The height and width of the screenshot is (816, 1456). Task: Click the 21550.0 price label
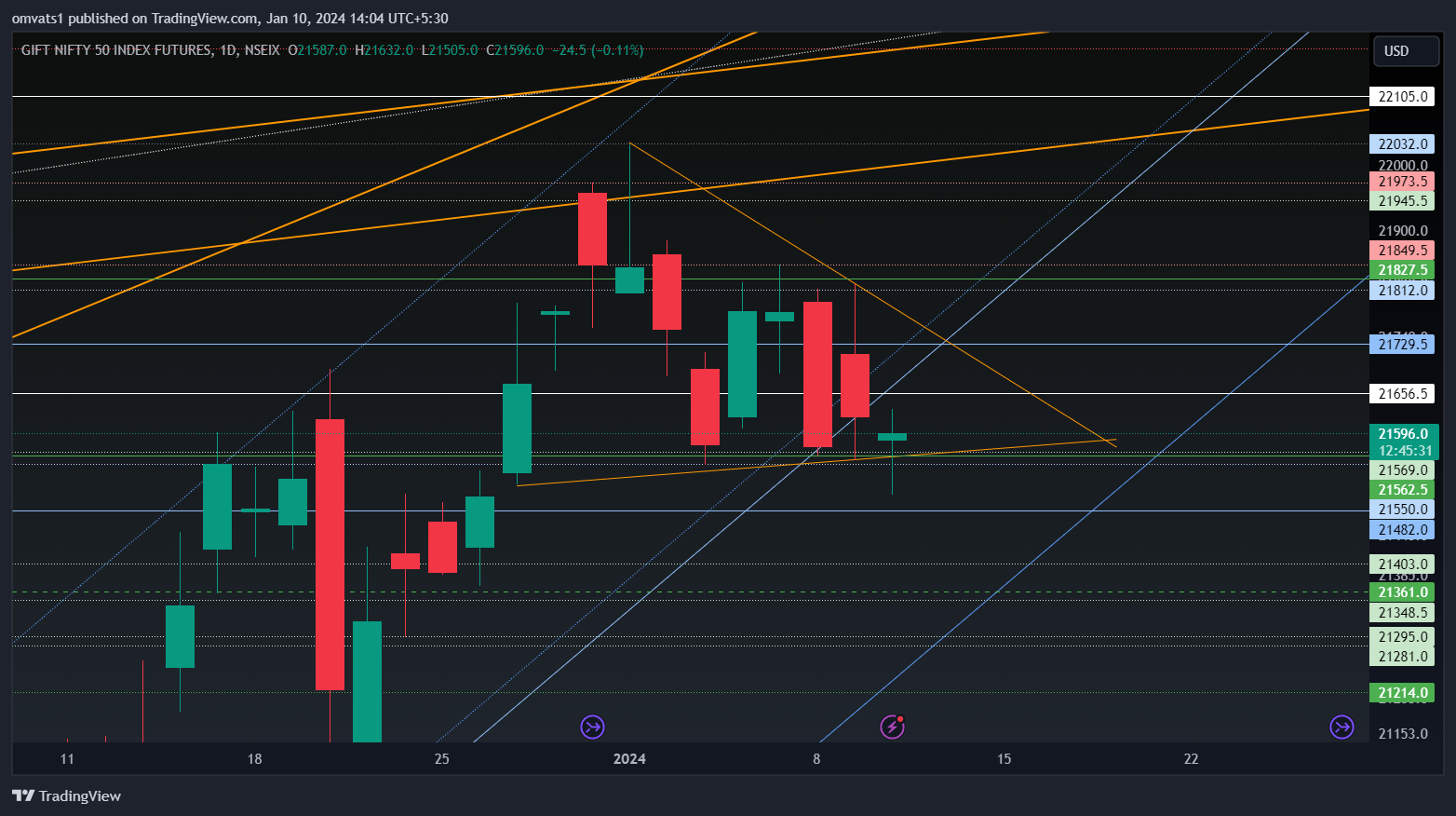click(1402, 510)
